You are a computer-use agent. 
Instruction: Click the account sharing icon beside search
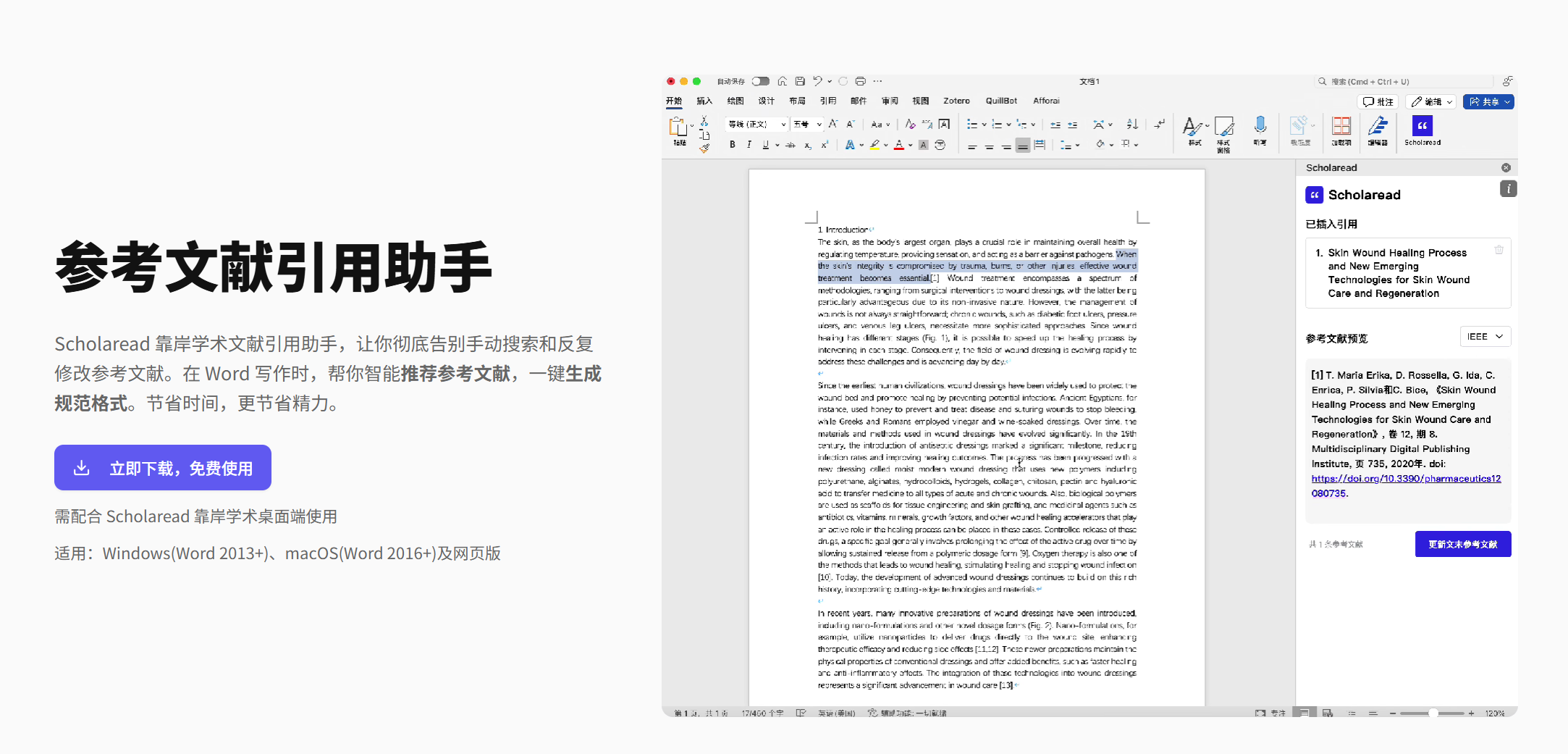pyautogui.click(x=1507, y=81)
